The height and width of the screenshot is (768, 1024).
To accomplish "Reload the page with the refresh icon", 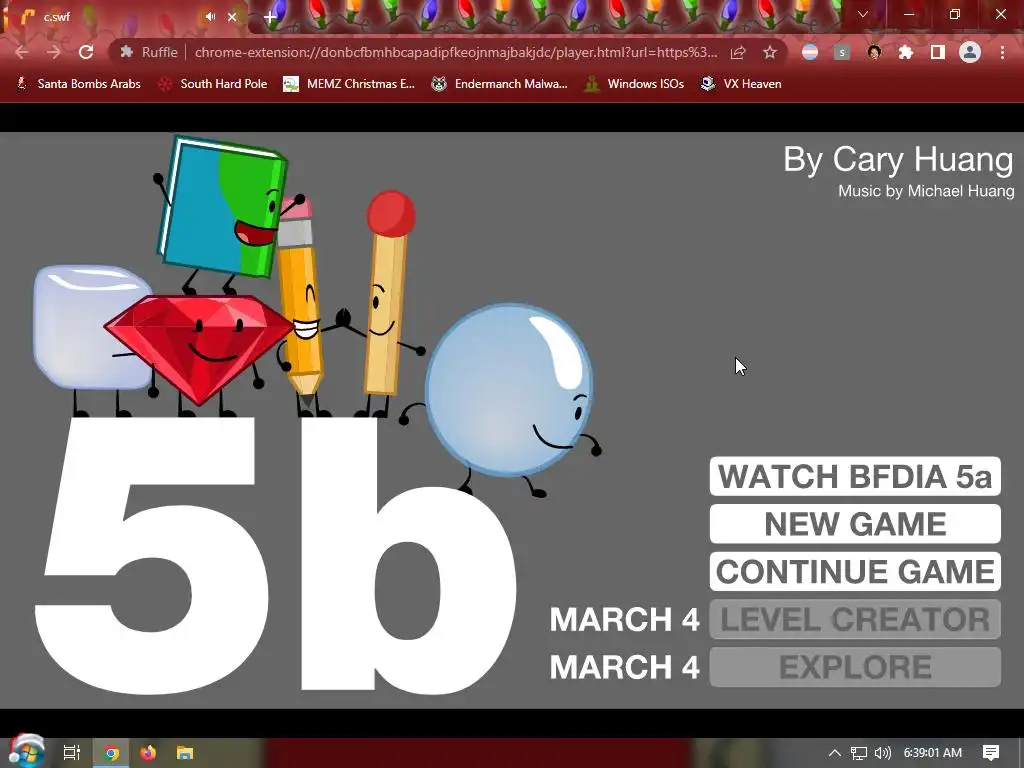I will click(86, 52).
